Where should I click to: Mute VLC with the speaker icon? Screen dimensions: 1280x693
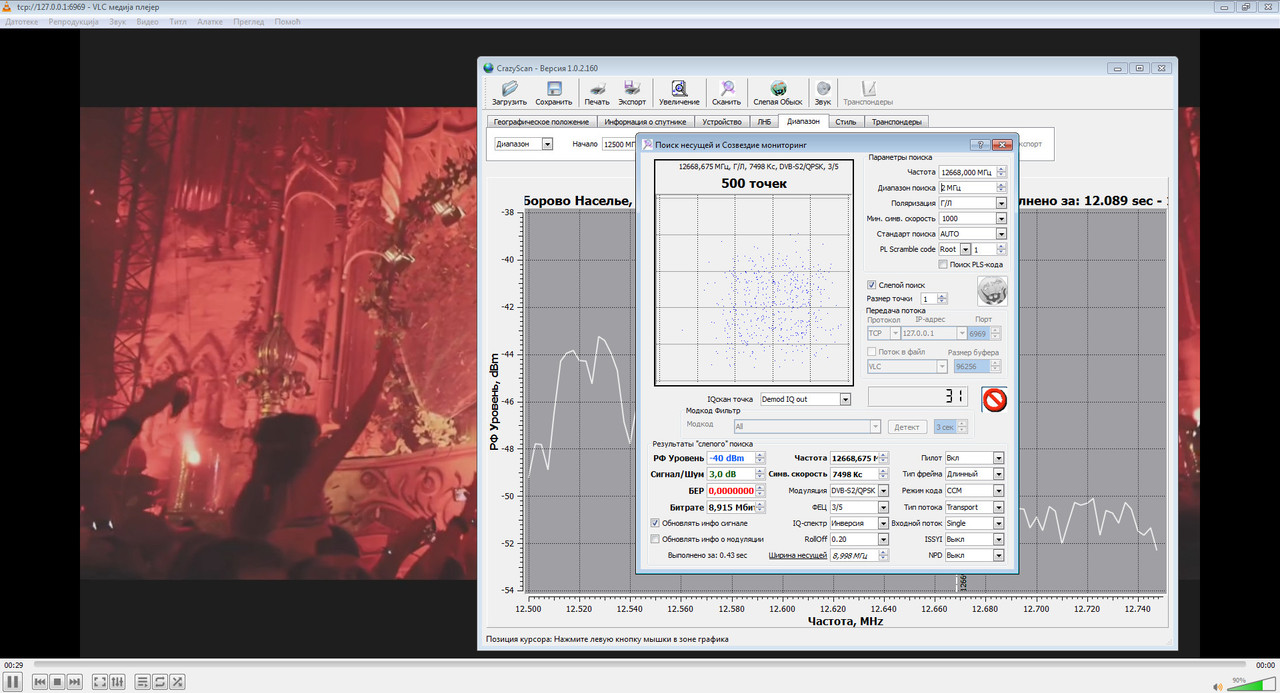pyautogui.click(x=1217, y=685)
